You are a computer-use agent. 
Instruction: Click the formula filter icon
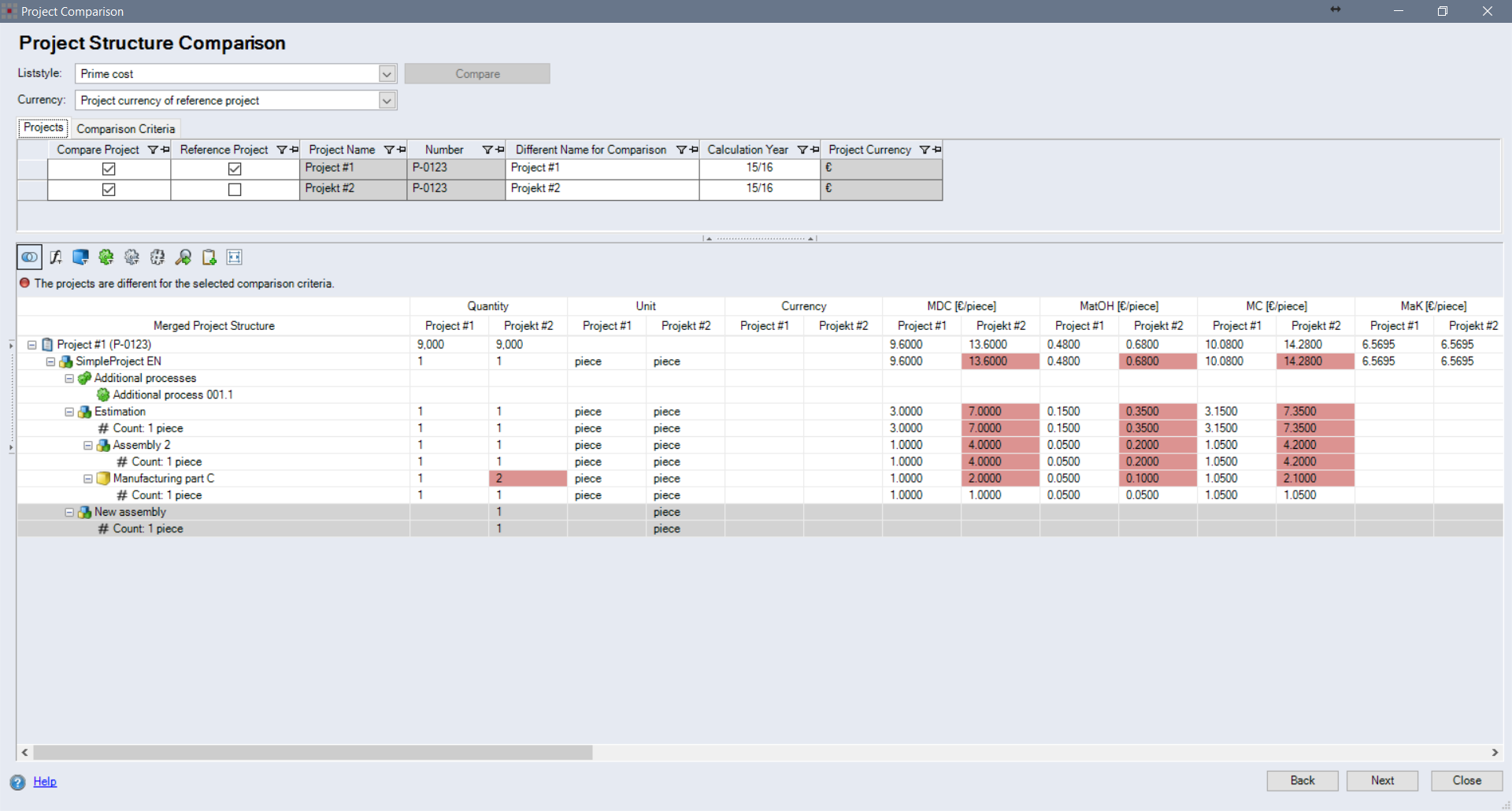click(x=56, y=257)
